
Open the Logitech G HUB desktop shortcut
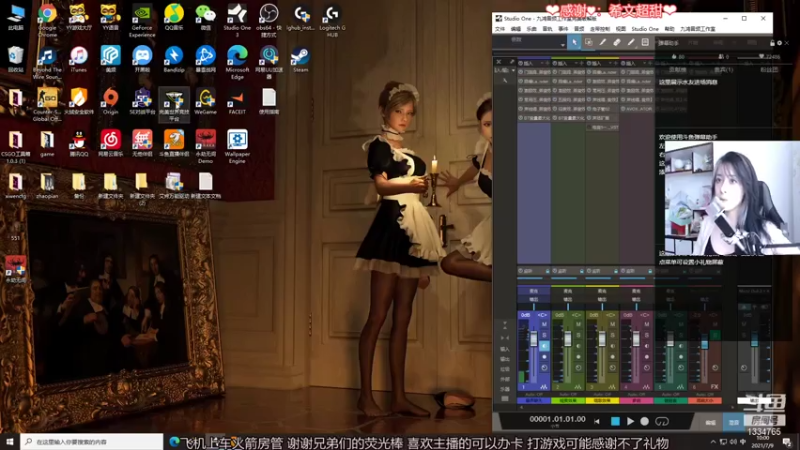332,20
